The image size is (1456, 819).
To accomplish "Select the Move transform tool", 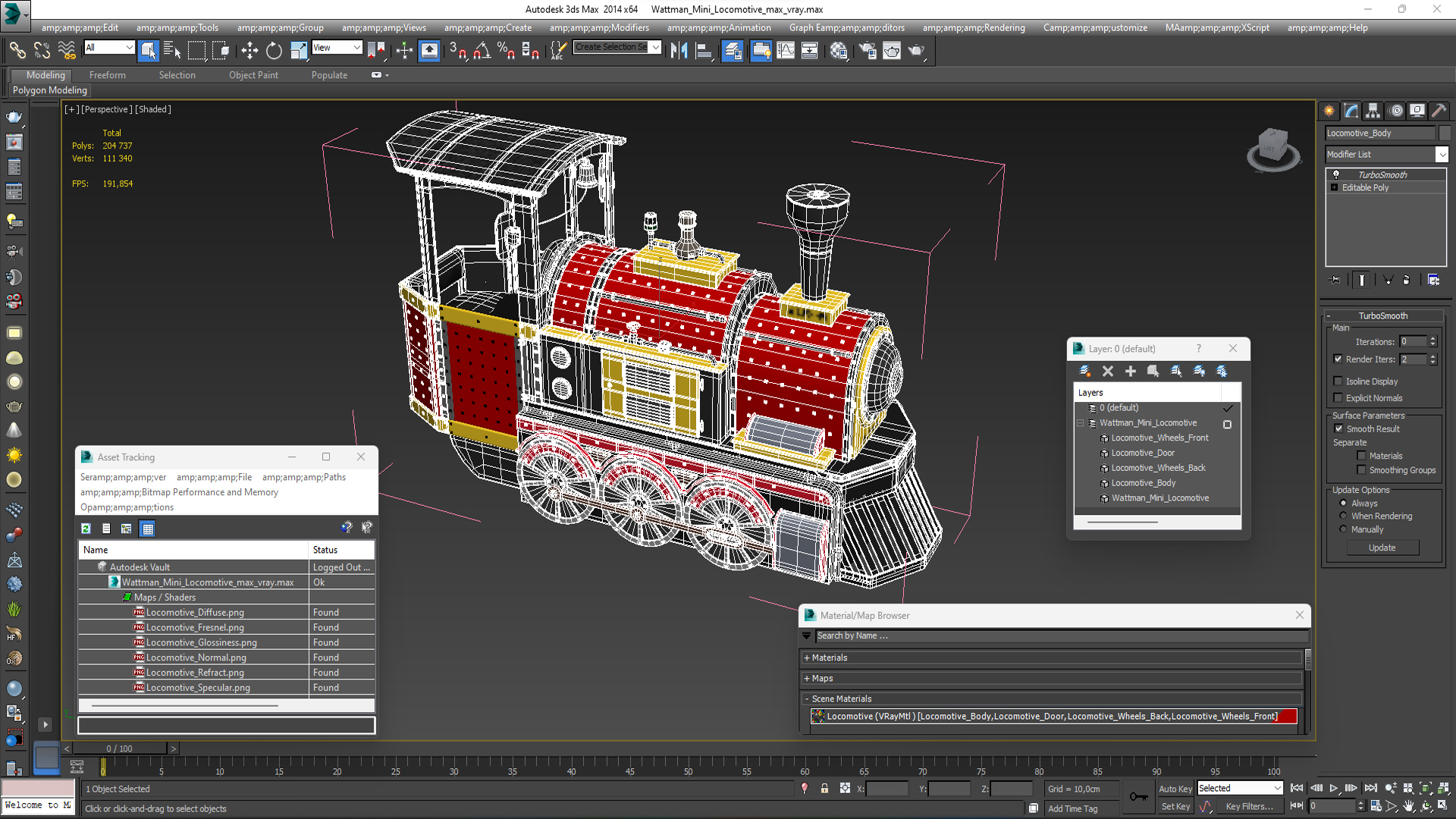I will (249, 51).
